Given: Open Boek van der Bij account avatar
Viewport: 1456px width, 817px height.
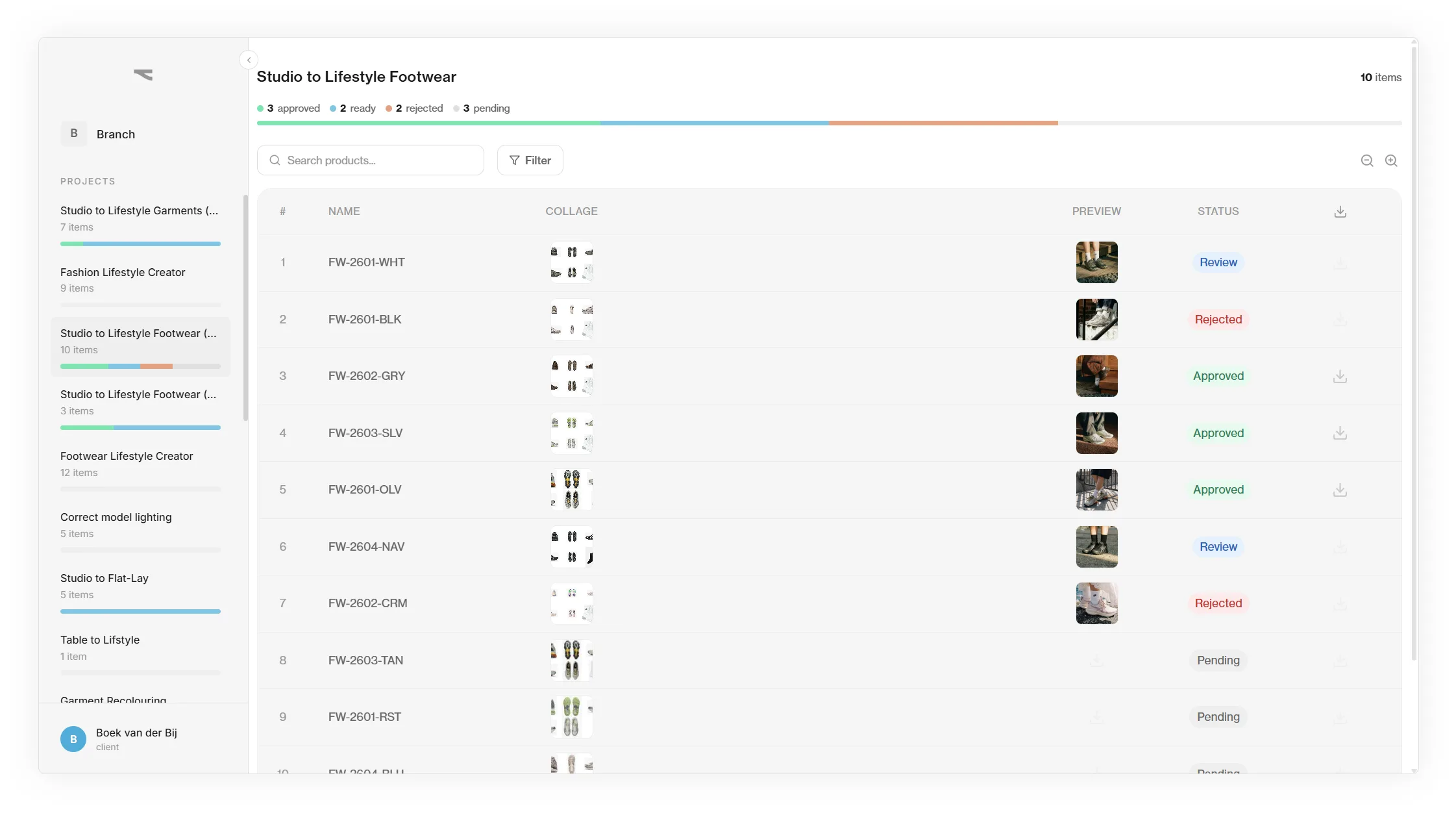Looking at the screenshot, I should click(x=73, y=739).
